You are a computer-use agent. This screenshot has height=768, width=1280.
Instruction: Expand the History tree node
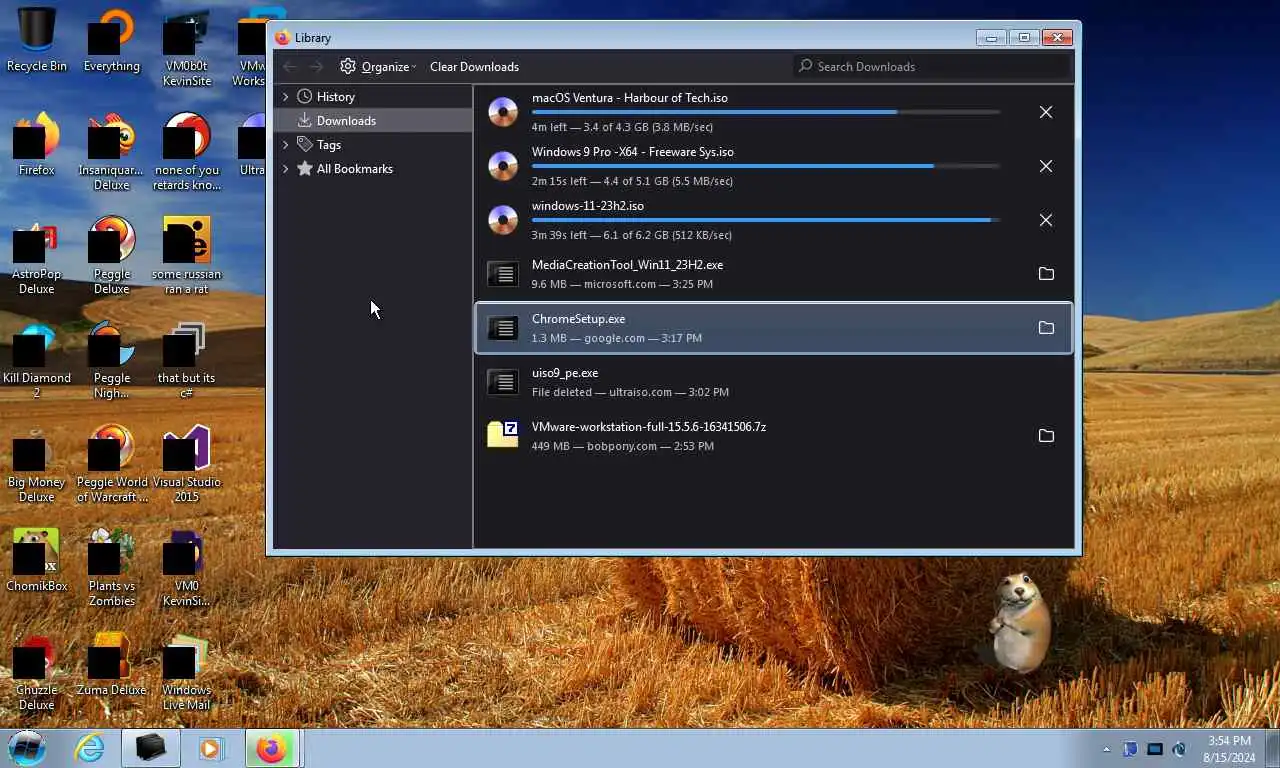pyautogui.click(x=285, y=97)
